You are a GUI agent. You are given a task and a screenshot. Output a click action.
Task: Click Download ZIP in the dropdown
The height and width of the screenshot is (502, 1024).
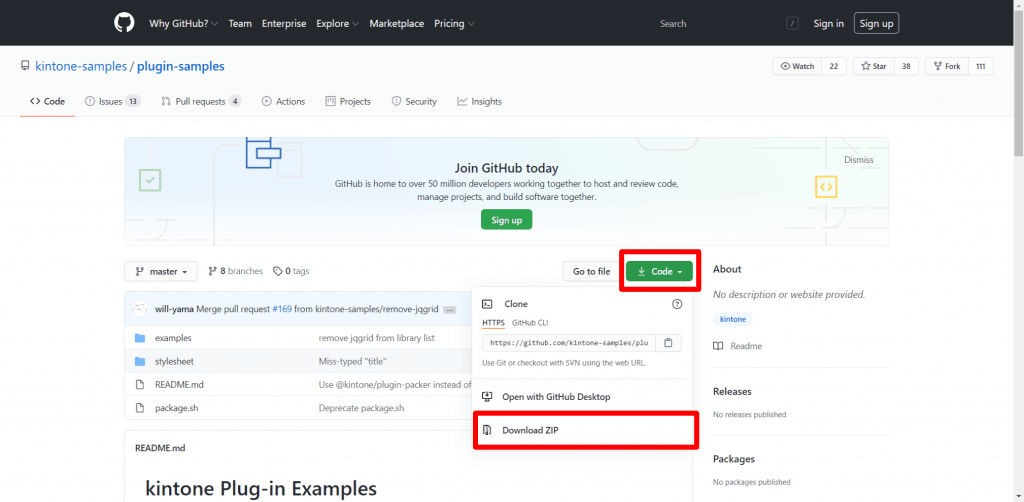tap(529, 430)
